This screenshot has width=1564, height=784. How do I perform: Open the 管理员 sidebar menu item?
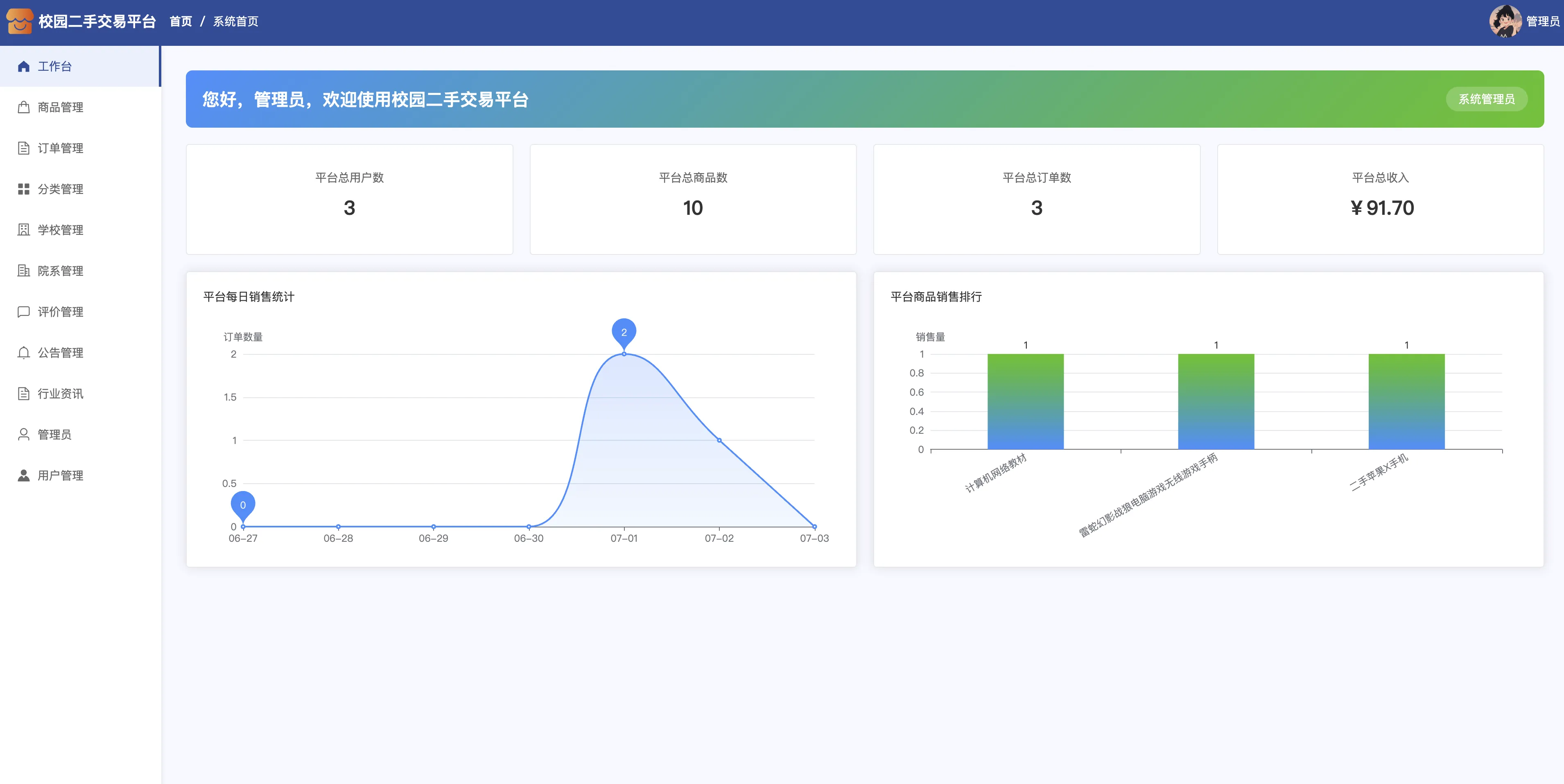(x=54, y=435)
